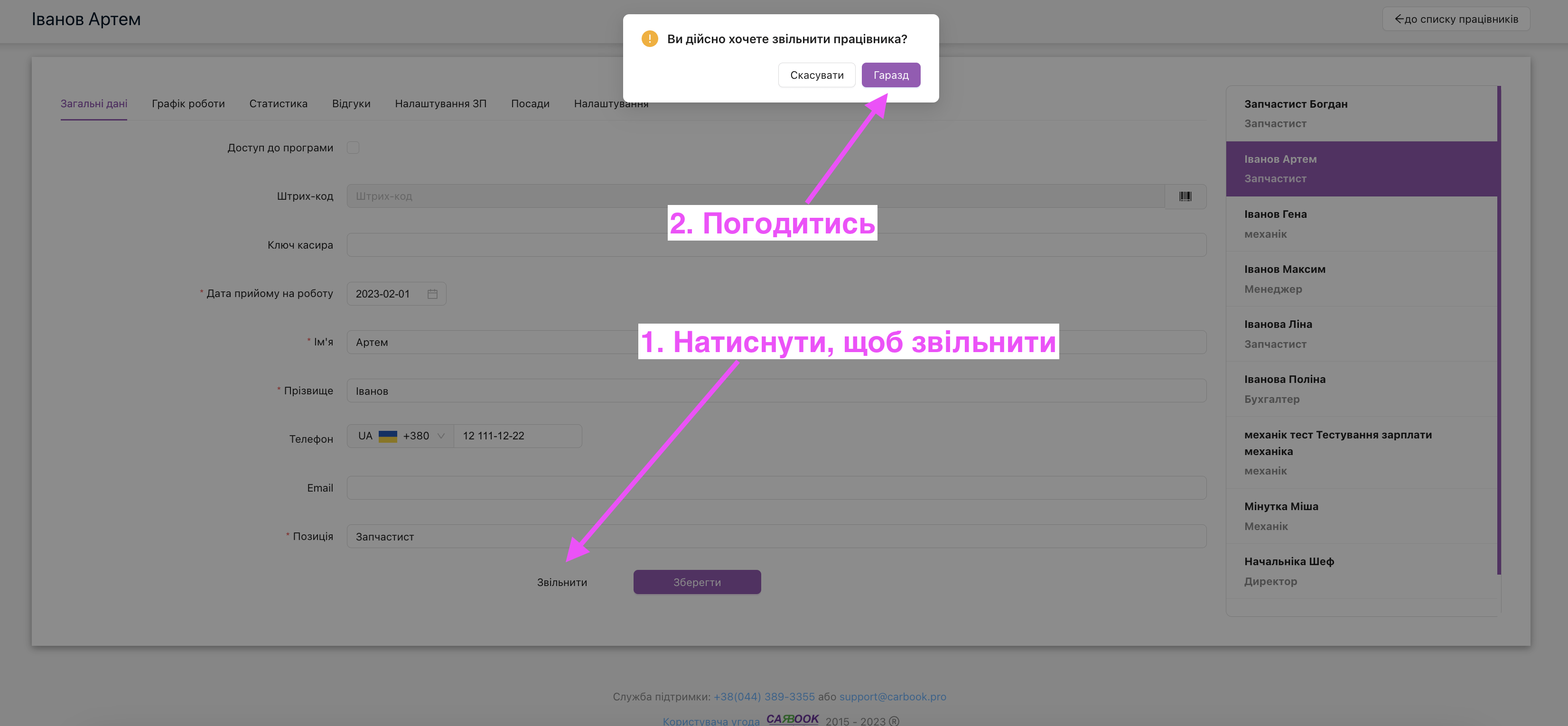Click into the Email input field
This screenshot has width=1568, height=726.
point(776,488)
